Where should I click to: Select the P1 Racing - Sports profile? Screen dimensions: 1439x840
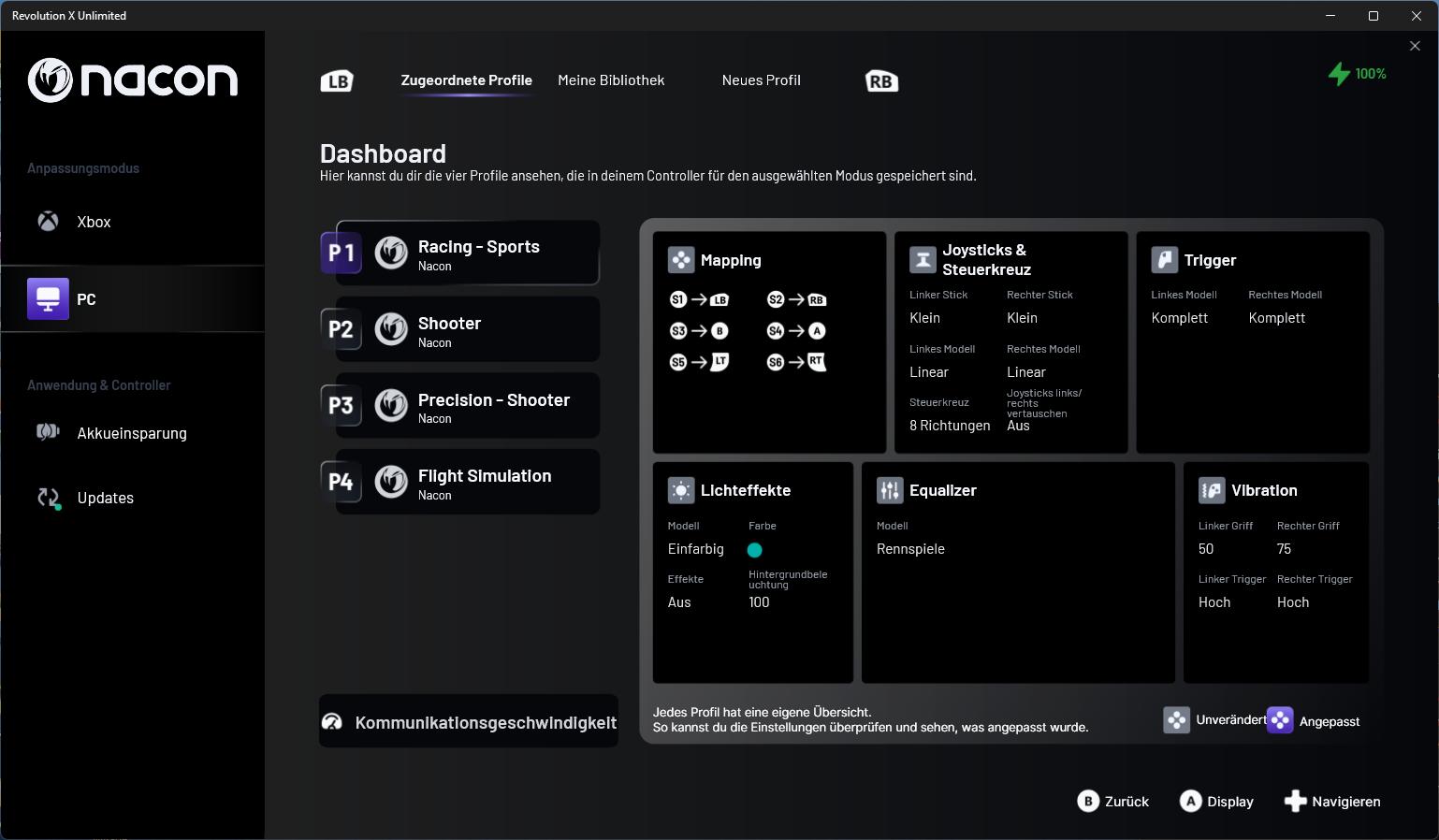pos(468,253)
